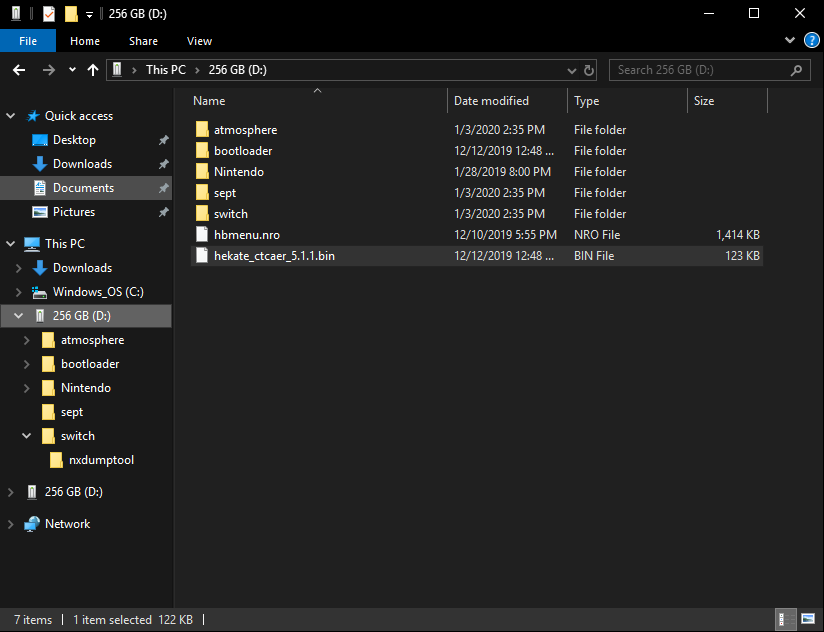The width and height of the screenshot is (824, 632).
Task: Switch to large icons view in status bar
Action: [x=807, y=620]
